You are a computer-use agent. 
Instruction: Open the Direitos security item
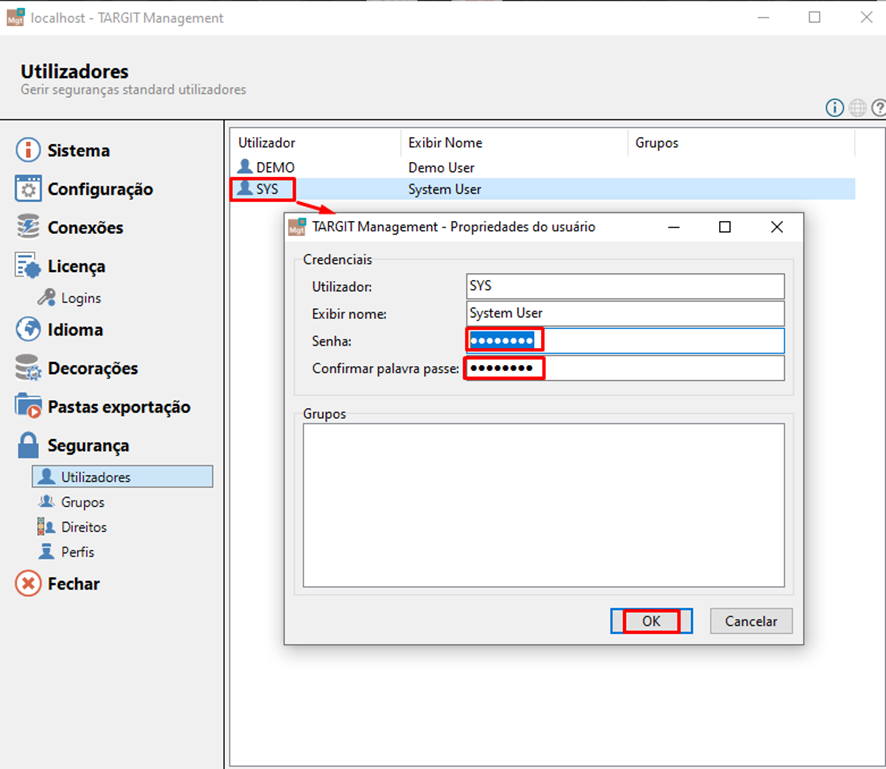[x=84, y=527]
